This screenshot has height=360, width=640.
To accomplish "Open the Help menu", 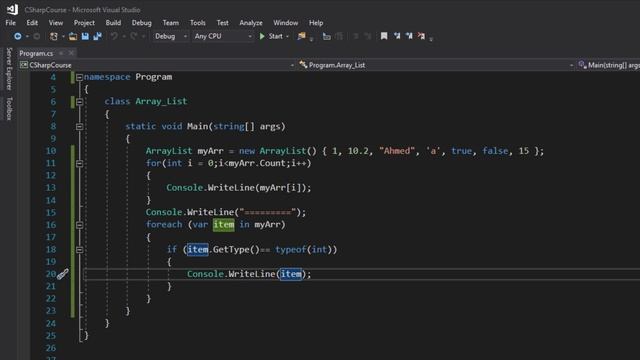I will pyautogui.click(x=316, y=23).
